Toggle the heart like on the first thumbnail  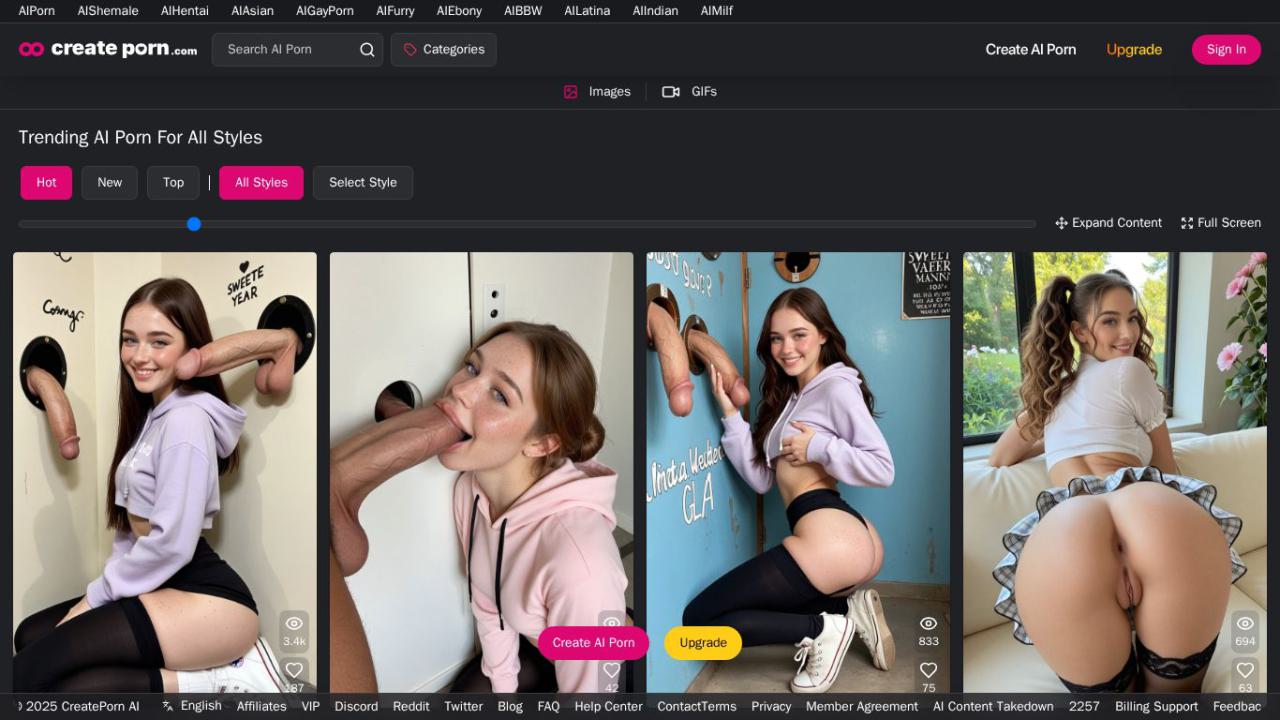coord(294,669)
